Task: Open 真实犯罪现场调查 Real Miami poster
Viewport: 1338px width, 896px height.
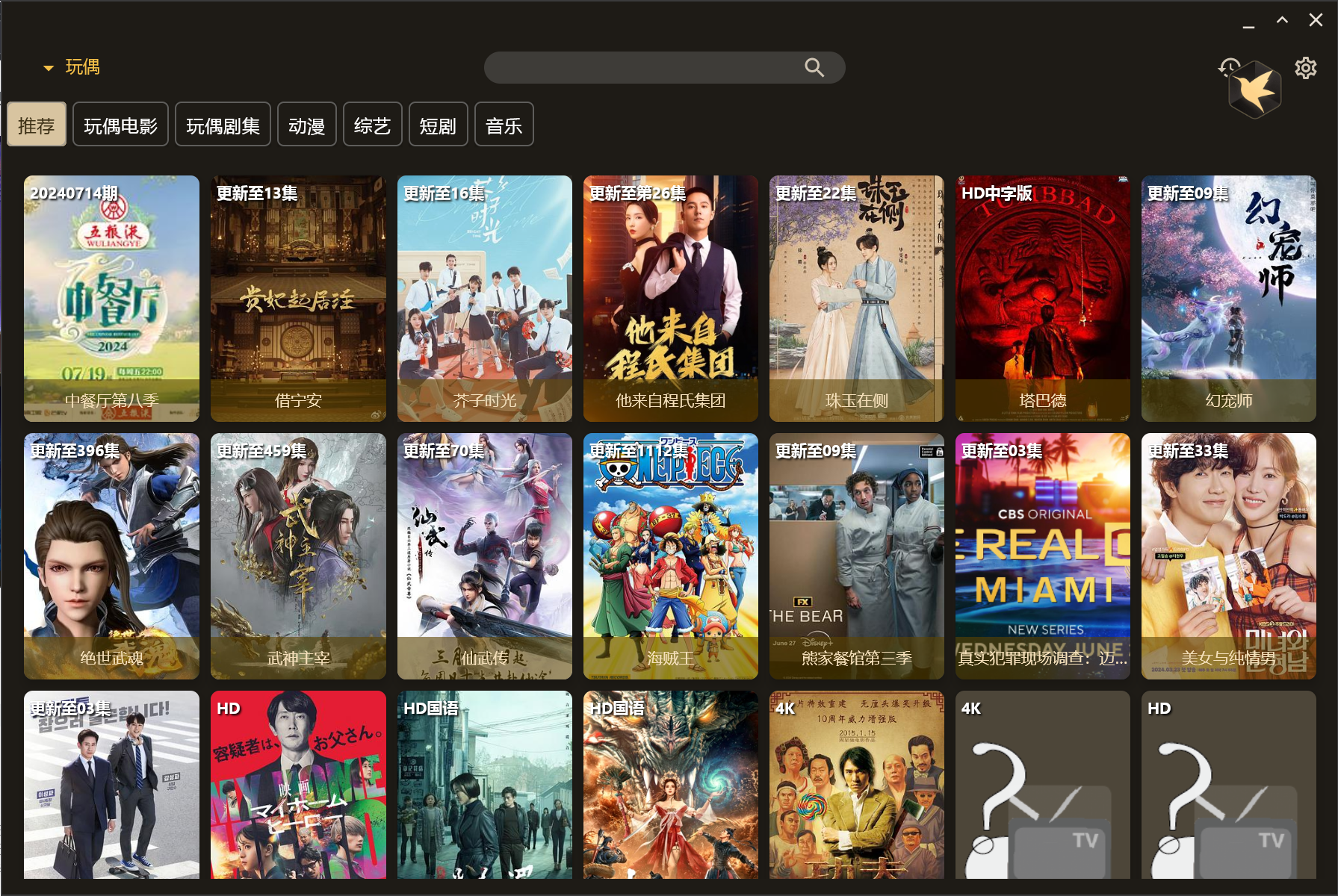Action: [1042, 556]
